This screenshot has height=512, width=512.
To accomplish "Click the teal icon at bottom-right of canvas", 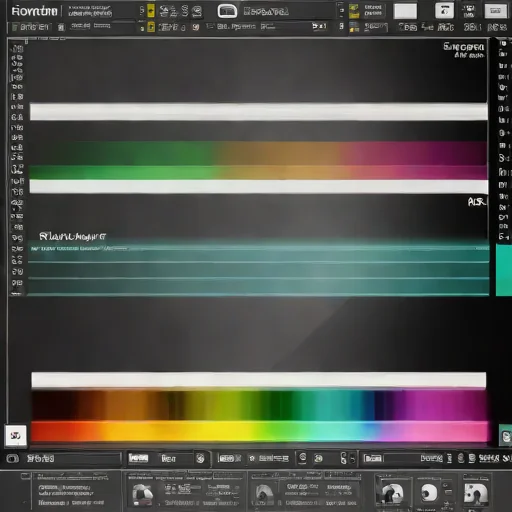I will 506,435.
